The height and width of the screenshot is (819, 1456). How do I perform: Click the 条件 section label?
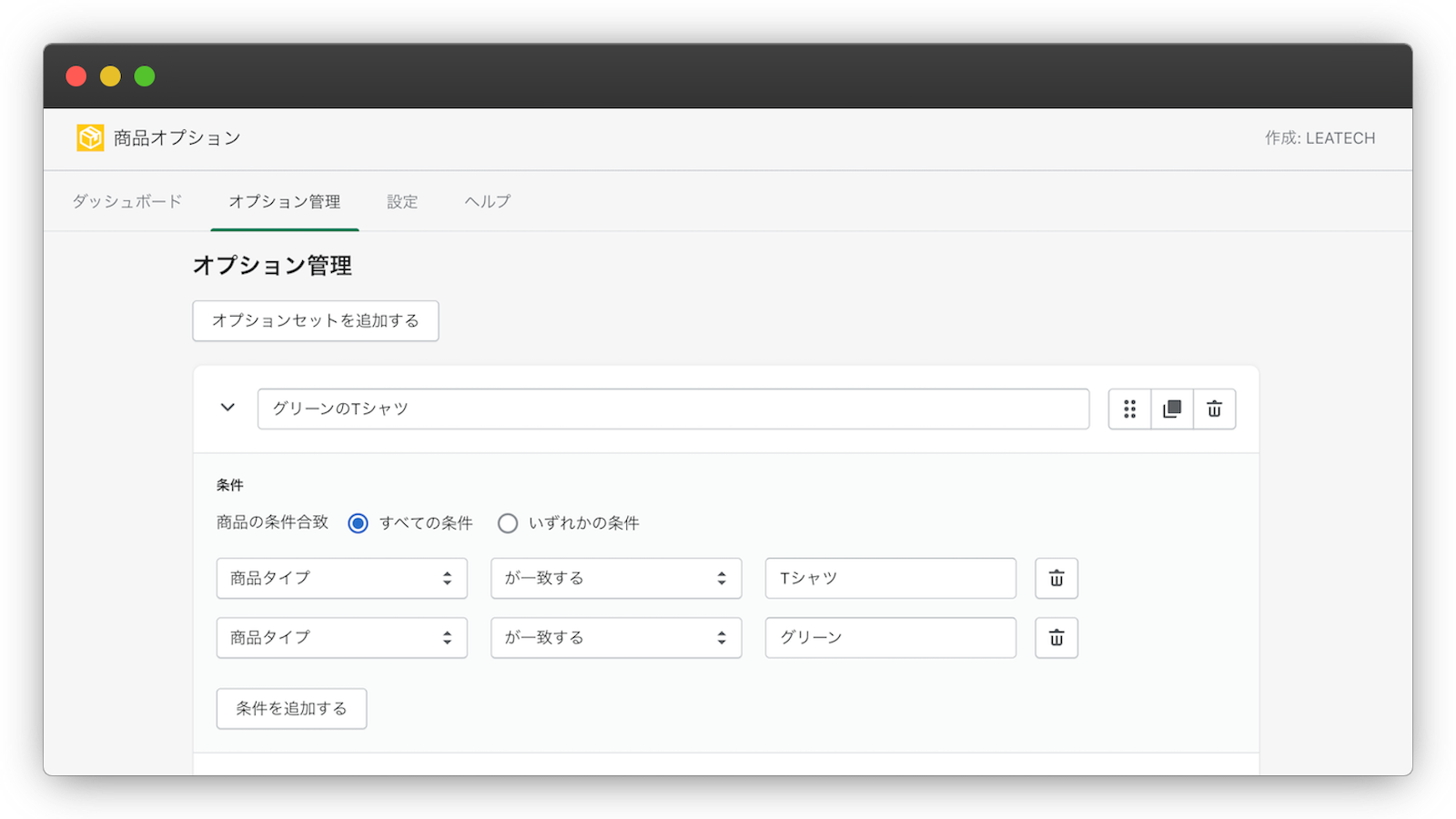(x=230, y=485)
